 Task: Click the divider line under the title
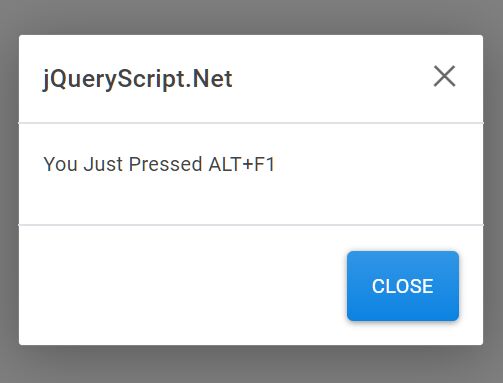251,123
